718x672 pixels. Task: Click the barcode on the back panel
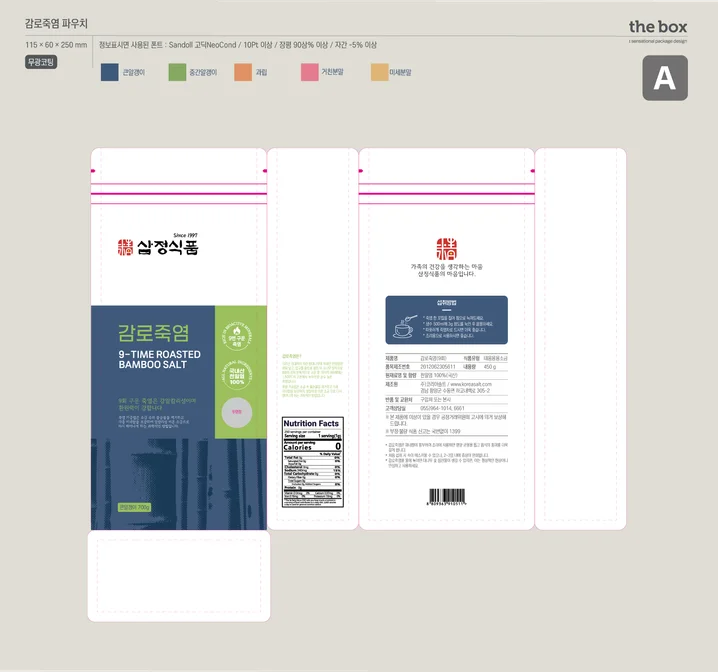(x=446, y=497)
